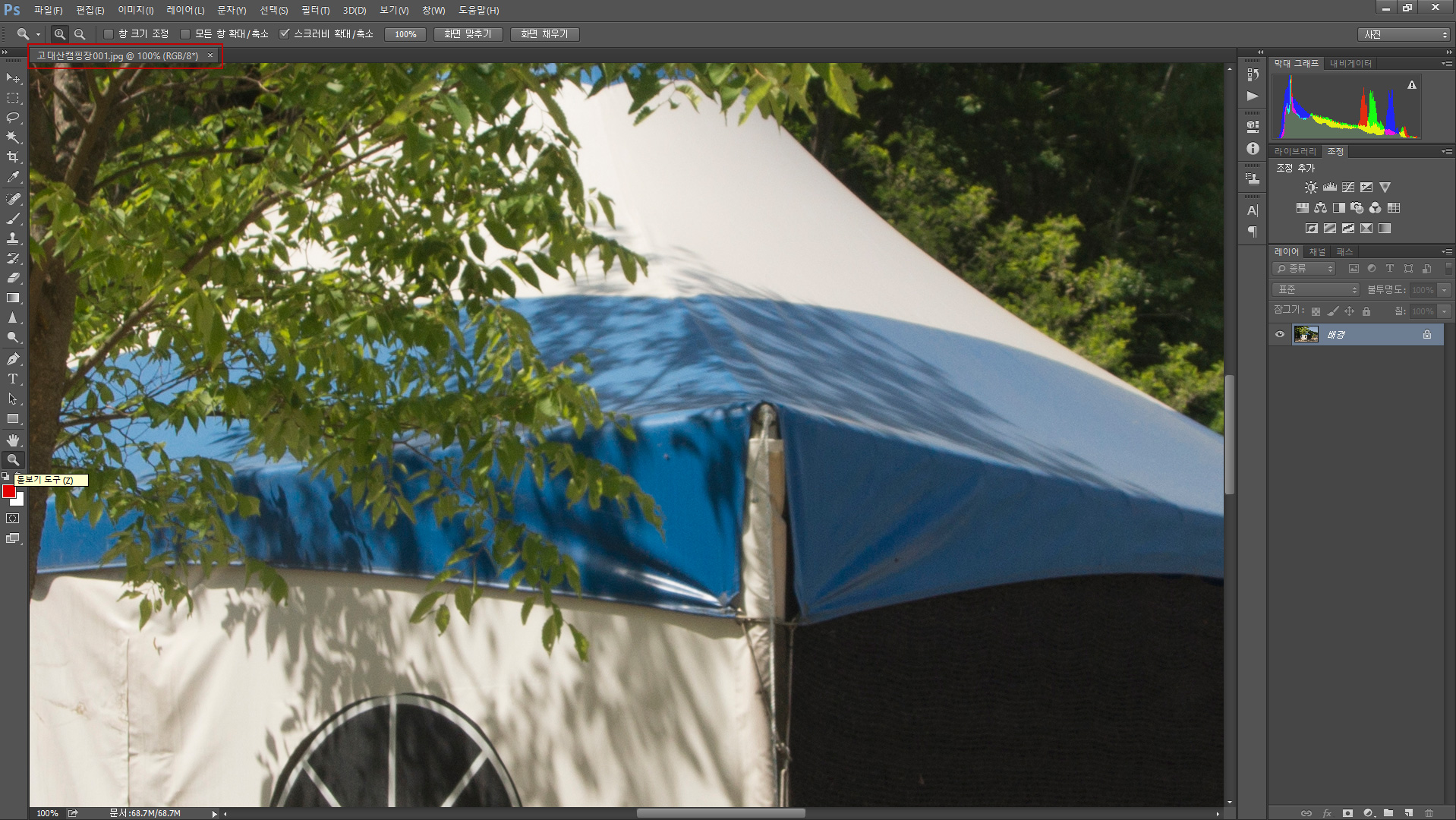Toggle the layer filter on/off switch
1456x820 pixels.
coord(1448,269)
